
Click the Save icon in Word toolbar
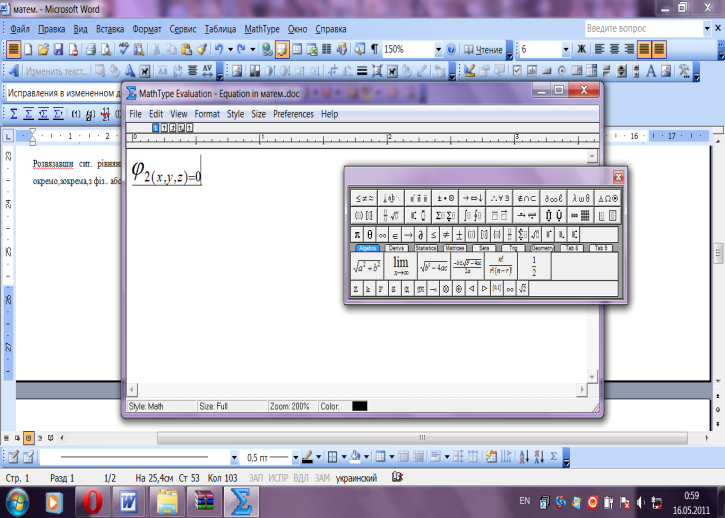(x=58, y=49)
